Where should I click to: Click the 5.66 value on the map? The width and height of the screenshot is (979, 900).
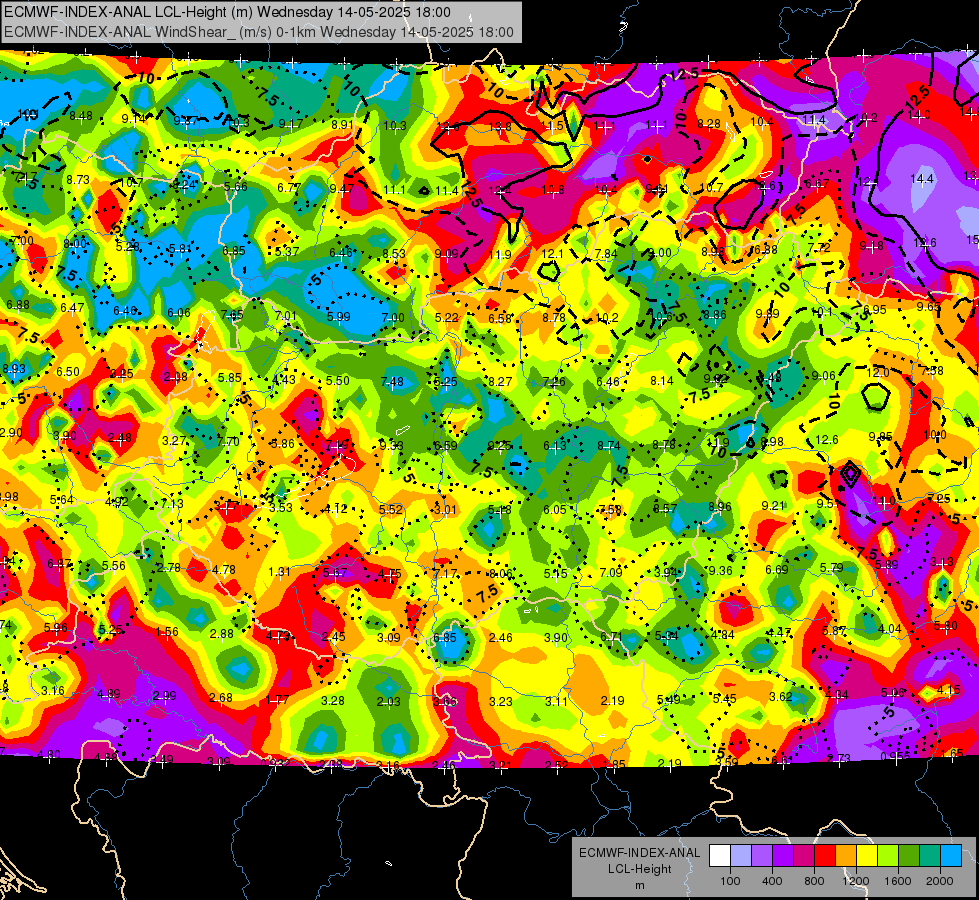coord(236,186)
